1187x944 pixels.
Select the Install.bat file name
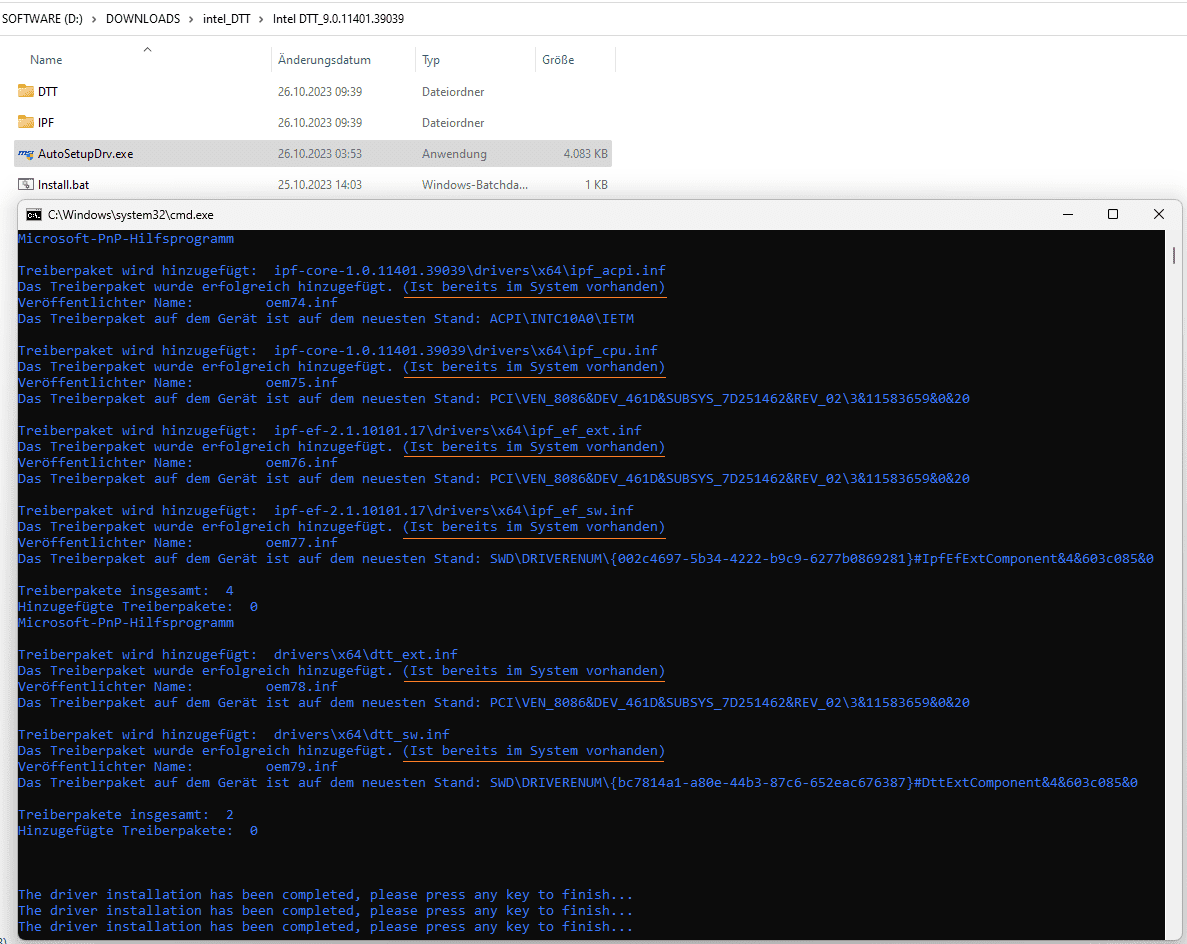pyautogui.click(x=64, y=185)
